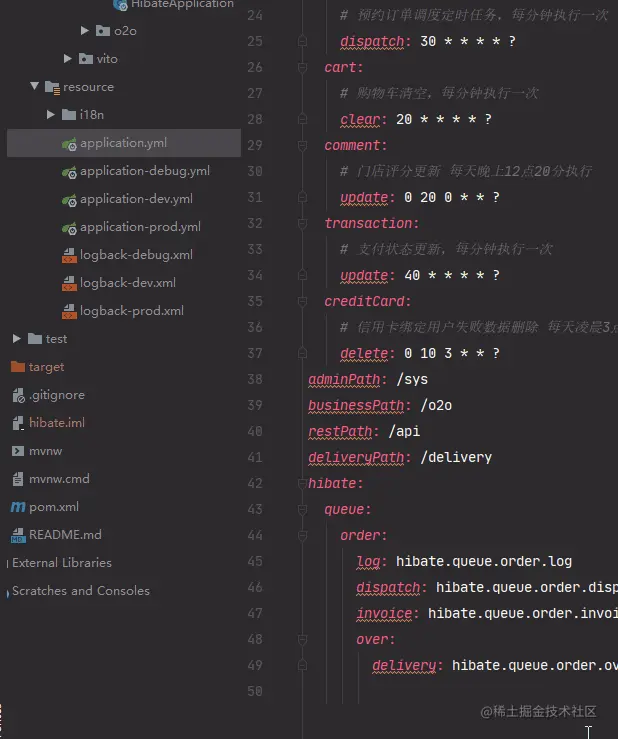Click the logback-debug.xml file icon
This screenshot has width=618, height=739.
[x=69, y=255]
